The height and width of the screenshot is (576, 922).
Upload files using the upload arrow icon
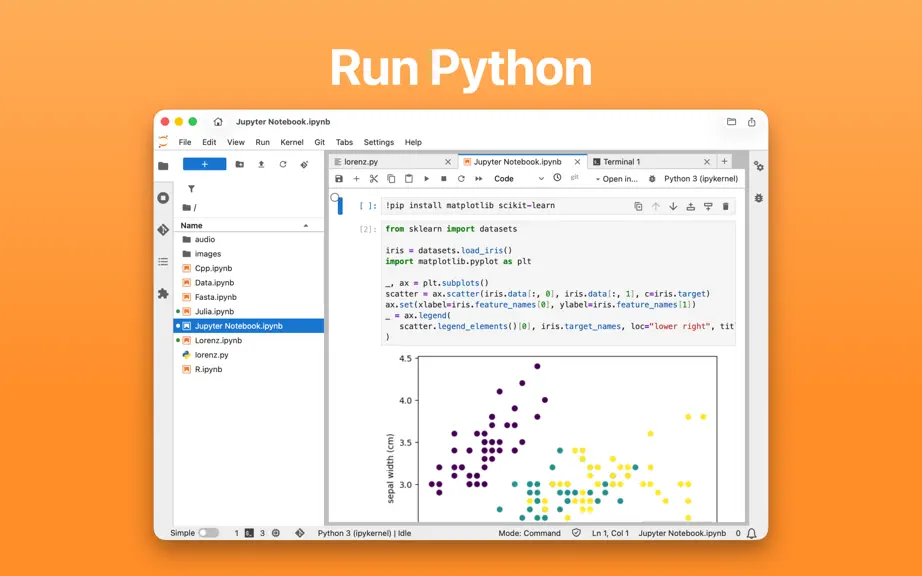(x=261, y=165)
